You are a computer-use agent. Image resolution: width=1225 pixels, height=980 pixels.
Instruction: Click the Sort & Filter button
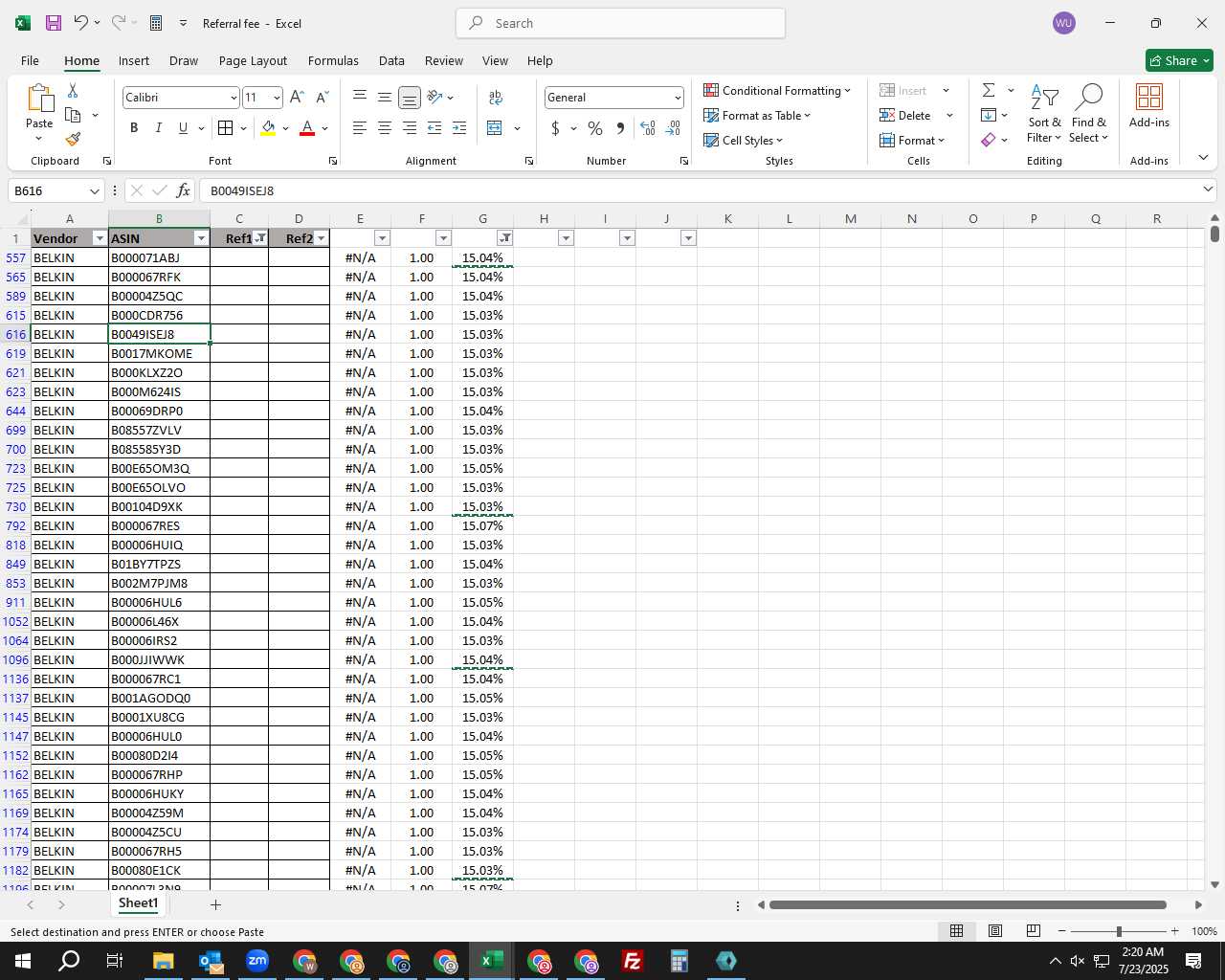click(x=1044, y=113)
